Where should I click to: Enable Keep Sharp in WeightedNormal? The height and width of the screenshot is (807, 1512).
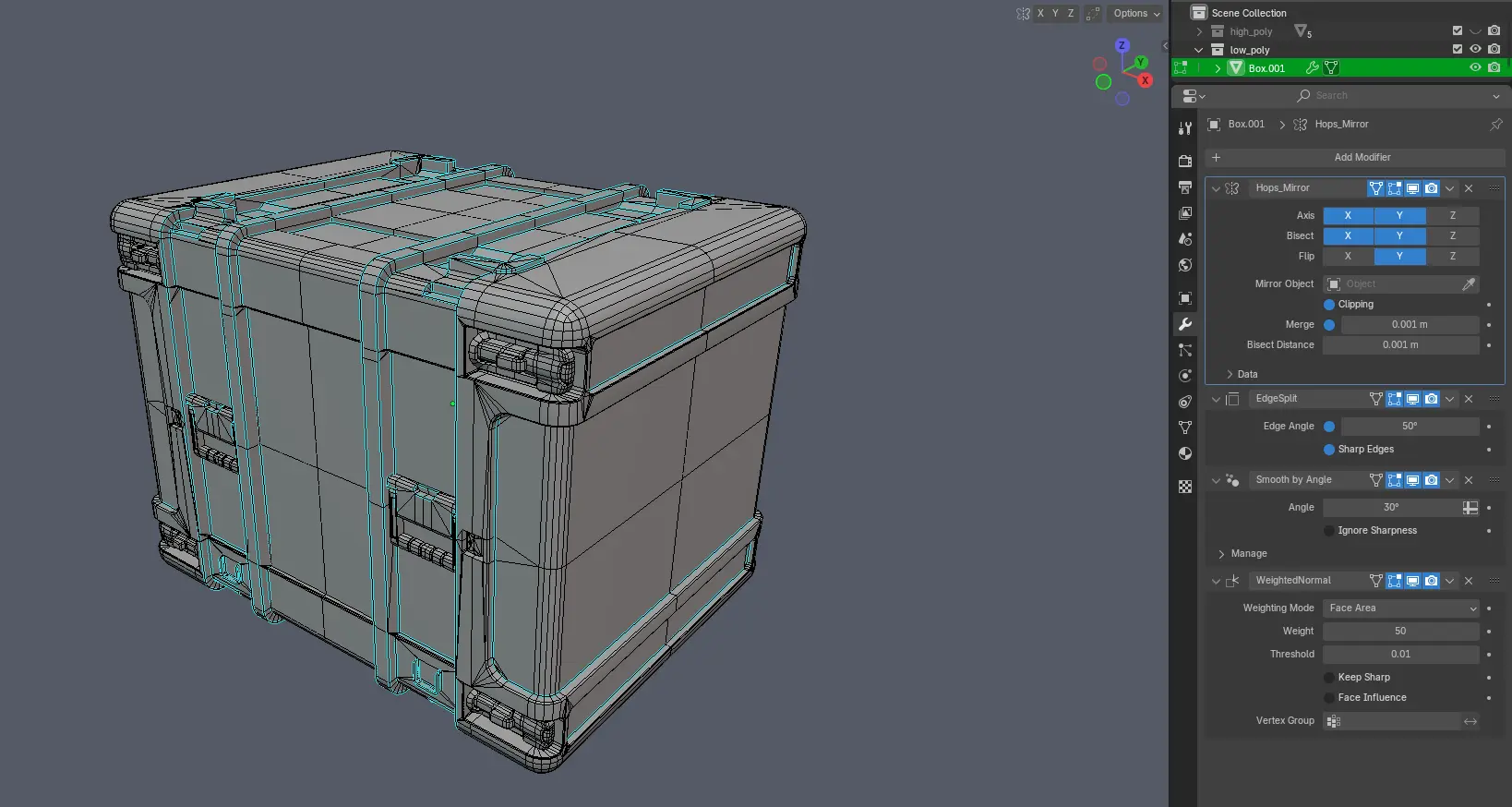point(1329,678)
